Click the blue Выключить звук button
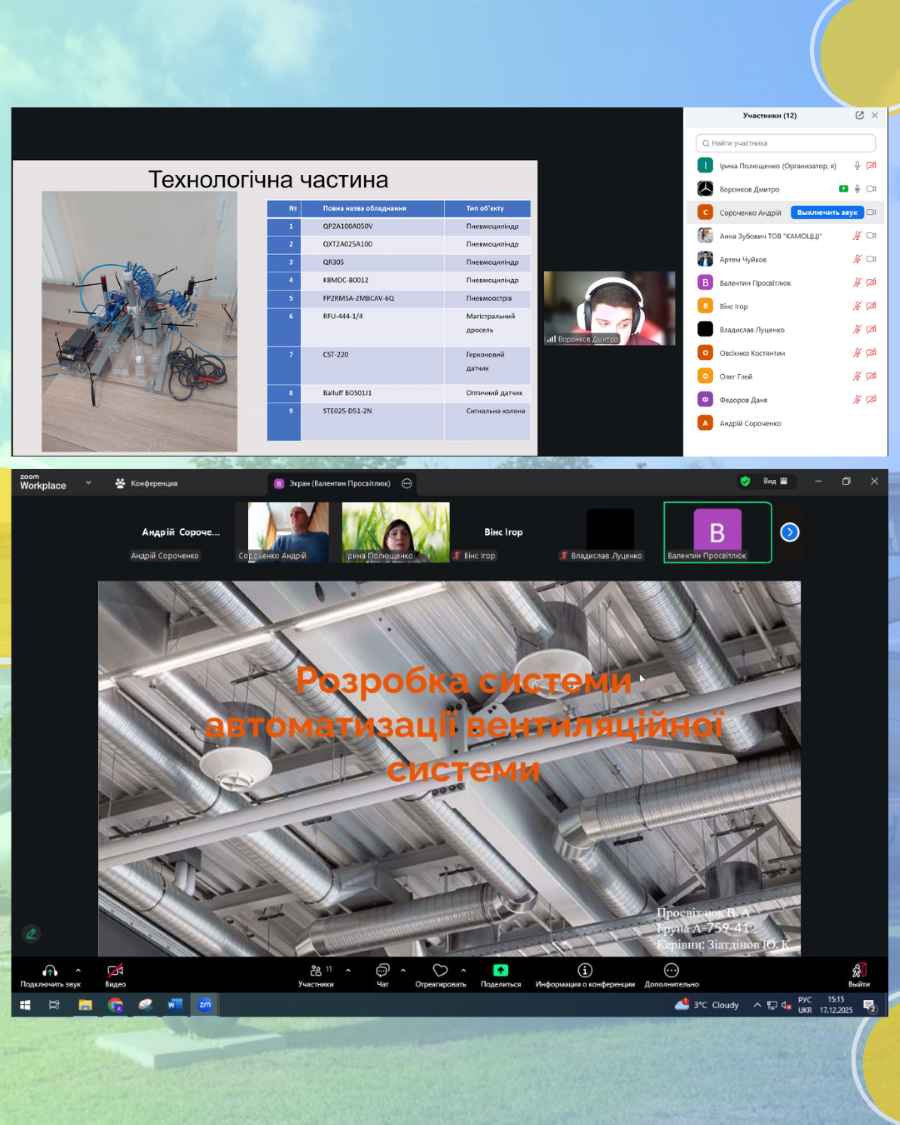 [826, 212]
